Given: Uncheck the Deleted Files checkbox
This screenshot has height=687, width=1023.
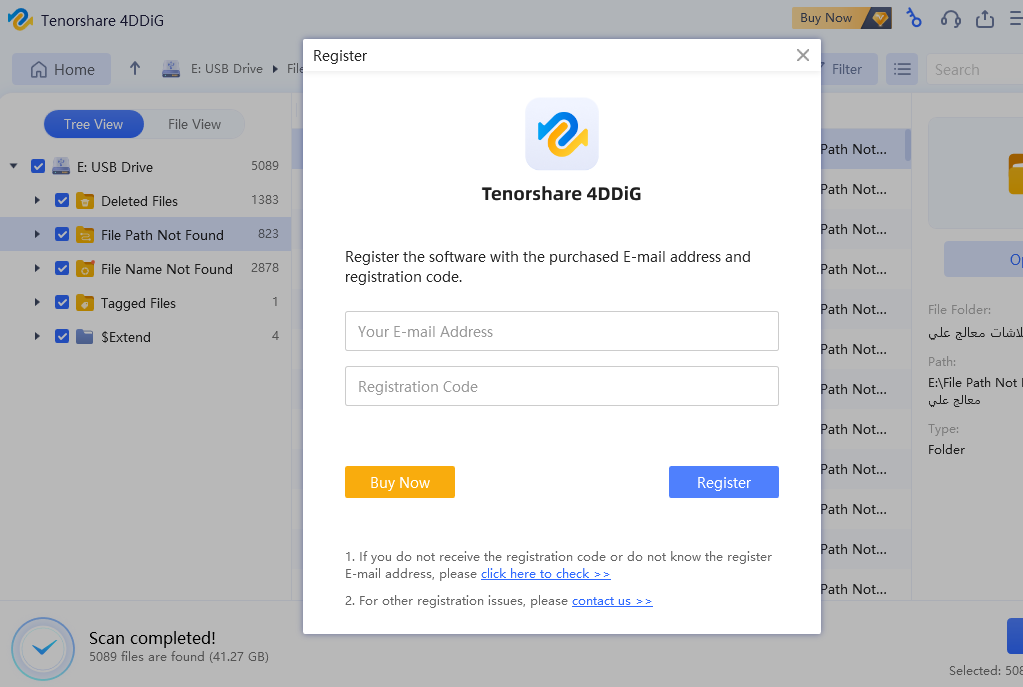Looking at the screenshot, I should coord(62,200).
